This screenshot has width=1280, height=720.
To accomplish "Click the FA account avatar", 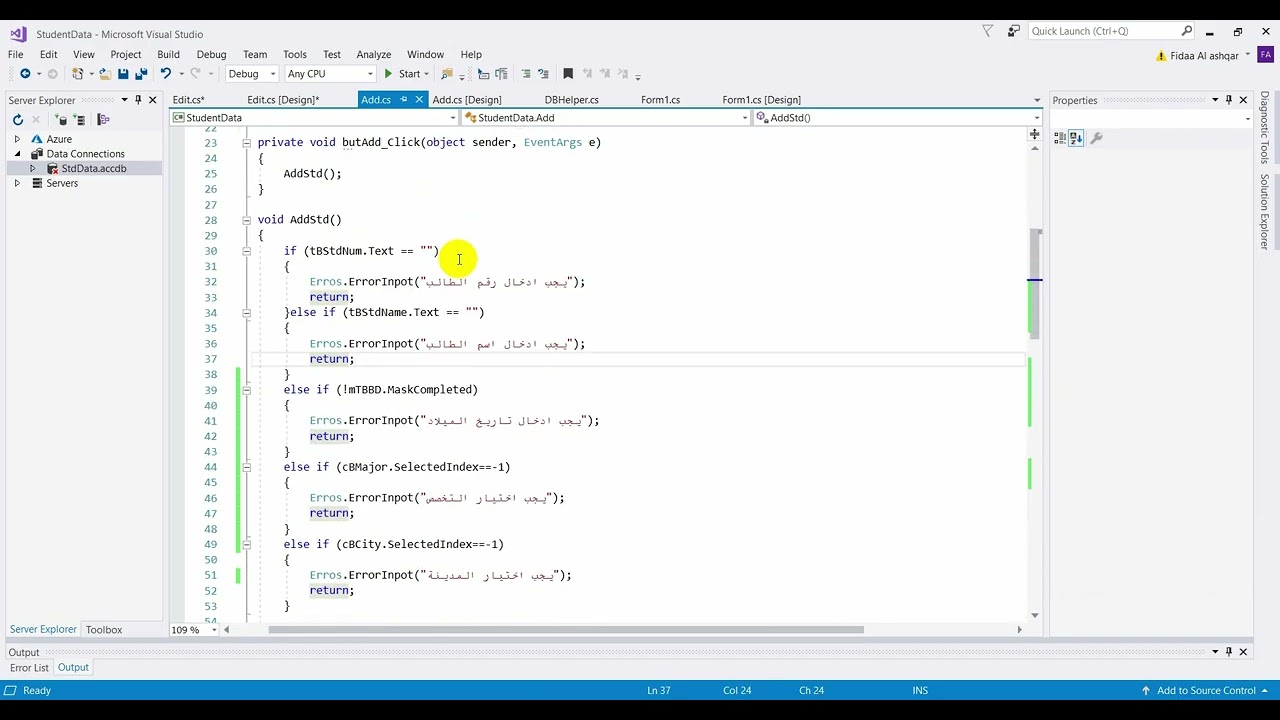I will [x=1265, y=55].
